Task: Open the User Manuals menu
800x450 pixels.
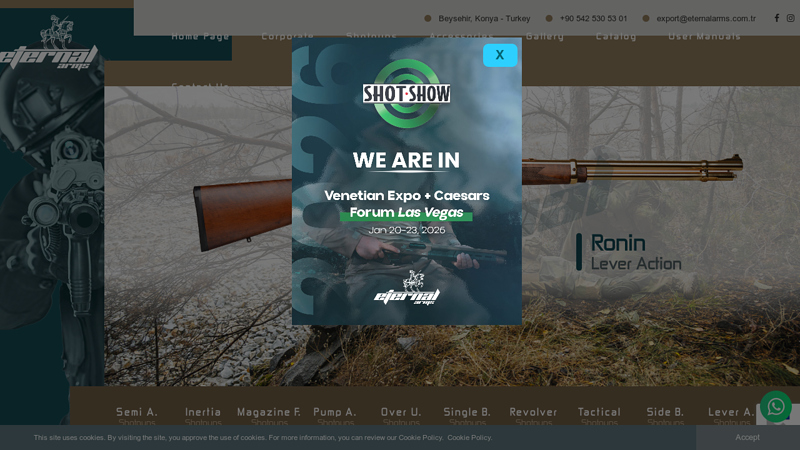Action: pyautogui.click(x=704, y=37)
